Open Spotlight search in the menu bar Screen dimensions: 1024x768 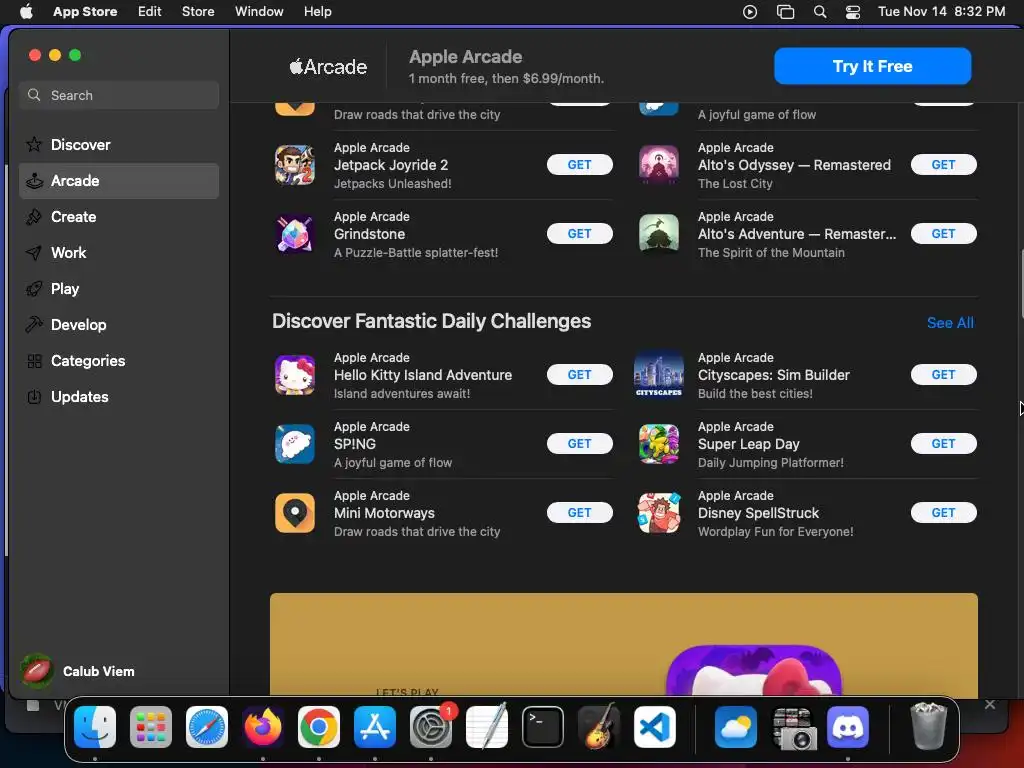point(820,12)
